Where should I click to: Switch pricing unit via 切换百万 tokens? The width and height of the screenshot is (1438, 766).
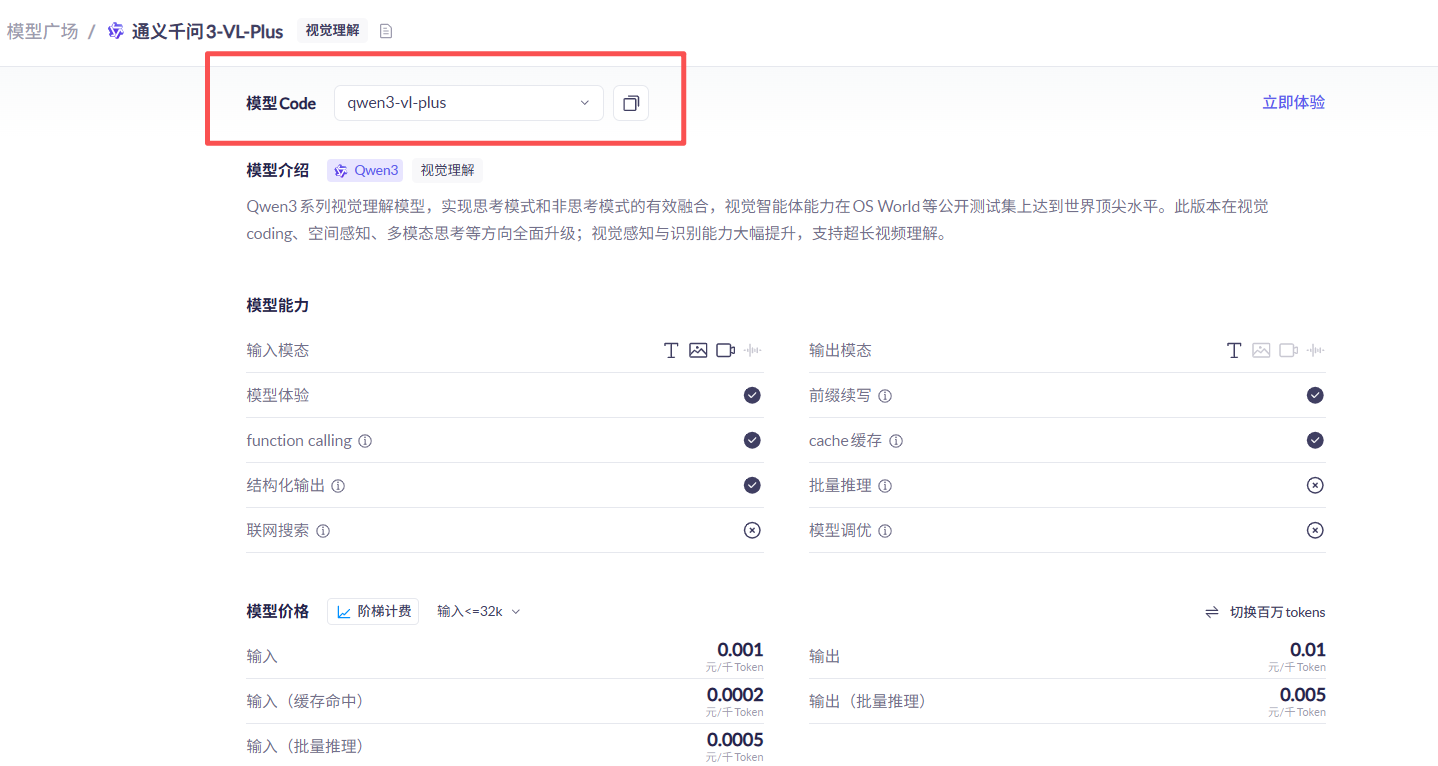pyautogui.click(x=1277, y=612)
